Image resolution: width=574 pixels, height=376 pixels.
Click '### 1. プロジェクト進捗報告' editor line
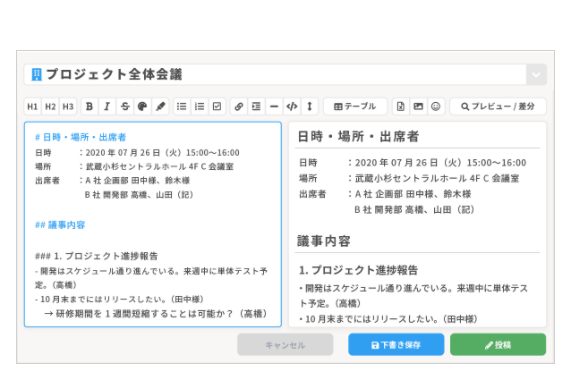(x=96, y=256)
